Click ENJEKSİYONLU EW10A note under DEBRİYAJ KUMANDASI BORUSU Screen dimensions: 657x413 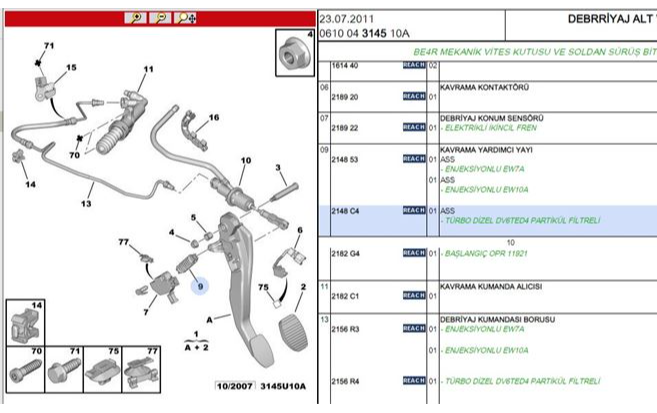[484, 351]
